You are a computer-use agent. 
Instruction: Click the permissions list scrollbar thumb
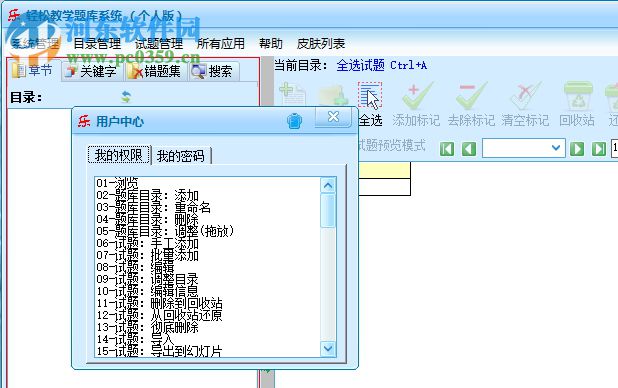pos(328,210)
